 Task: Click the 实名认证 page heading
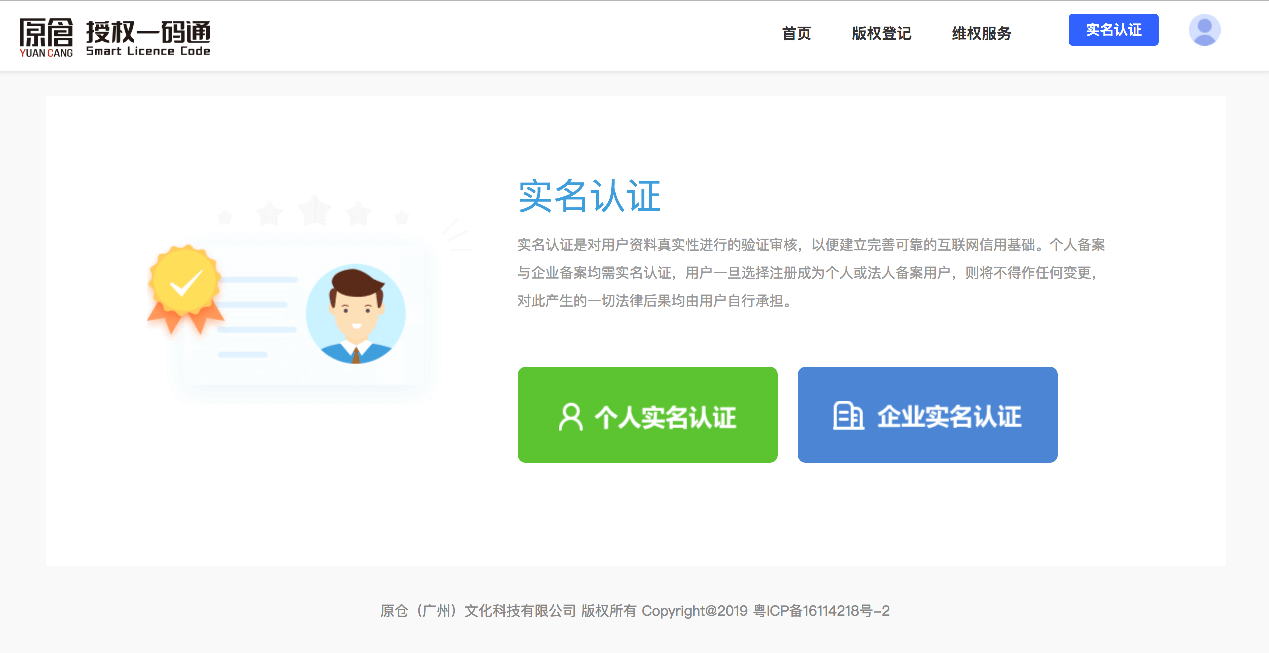point(587,197)
